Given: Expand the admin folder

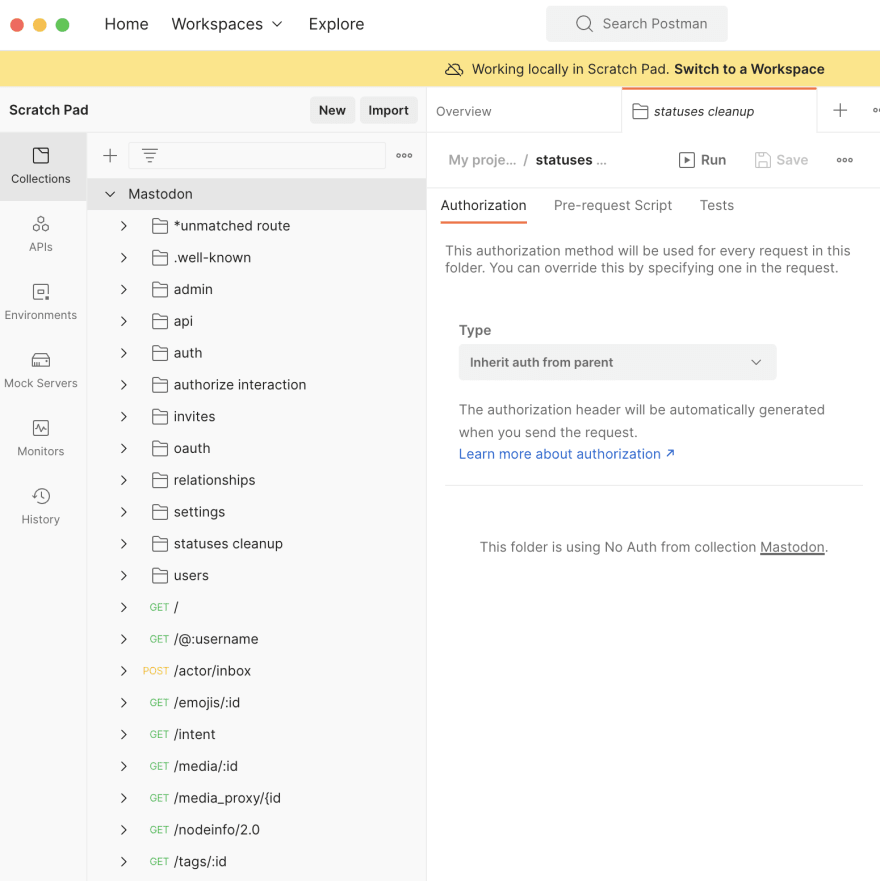Looking at the screenshot, I should 124,289.
